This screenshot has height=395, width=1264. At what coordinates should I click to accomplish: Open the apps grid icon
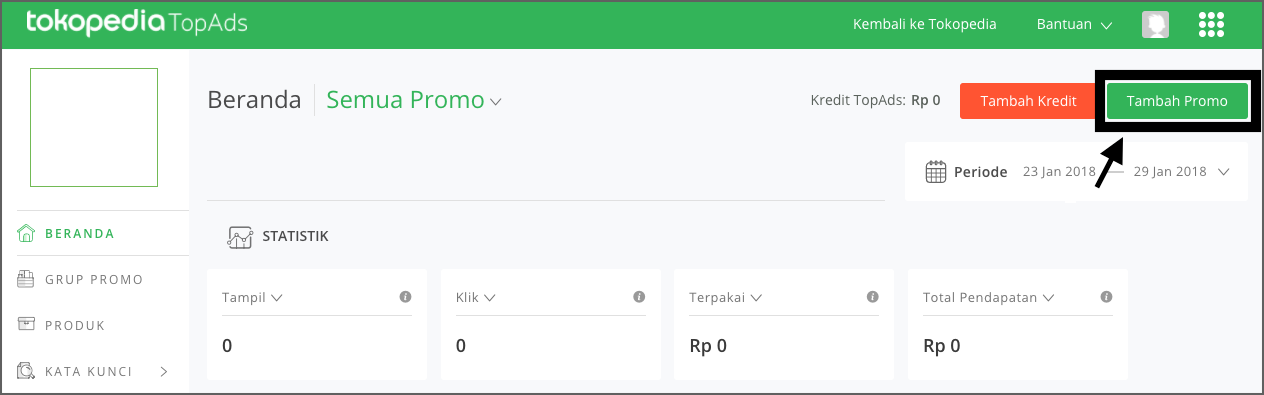click(x=1211, y=25)
